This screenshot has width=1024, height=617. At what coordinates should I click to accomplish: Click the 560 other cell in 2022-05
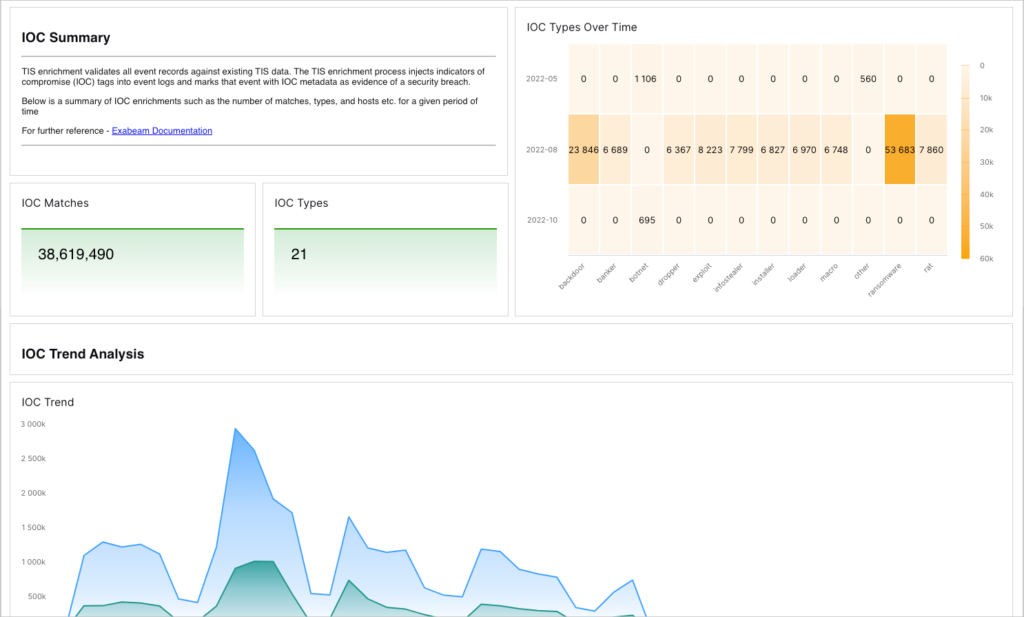pyautogui.click(x=868, y=79)
